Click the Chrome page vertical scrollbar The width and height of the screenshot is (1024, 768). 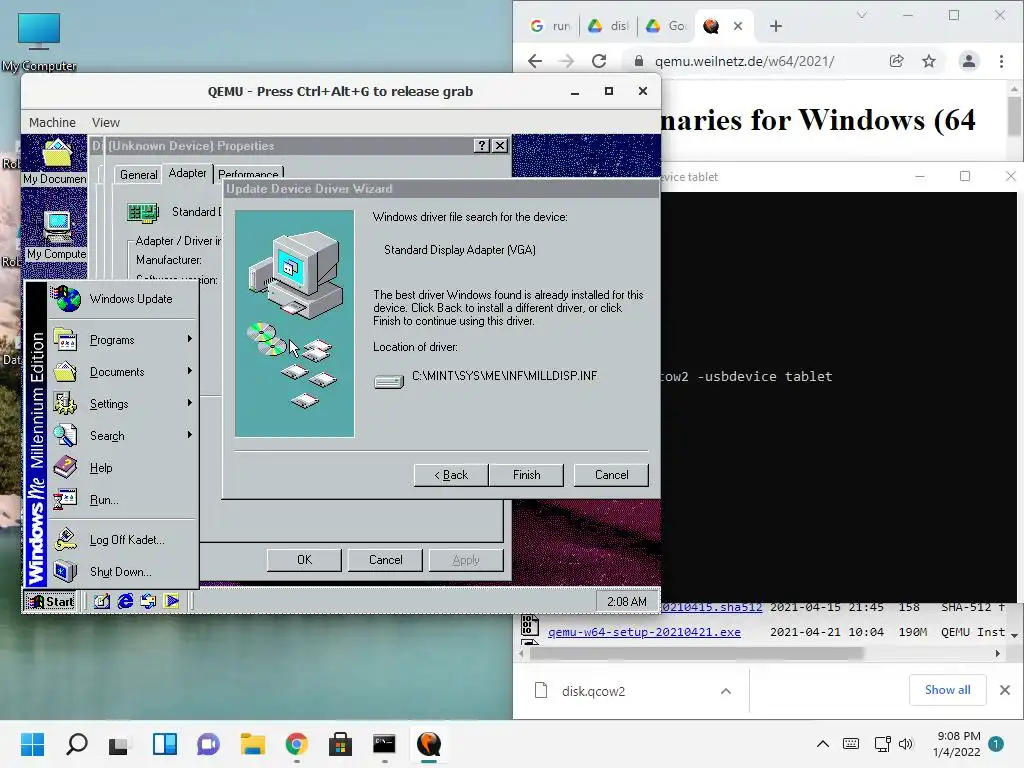pos(1014,115)
